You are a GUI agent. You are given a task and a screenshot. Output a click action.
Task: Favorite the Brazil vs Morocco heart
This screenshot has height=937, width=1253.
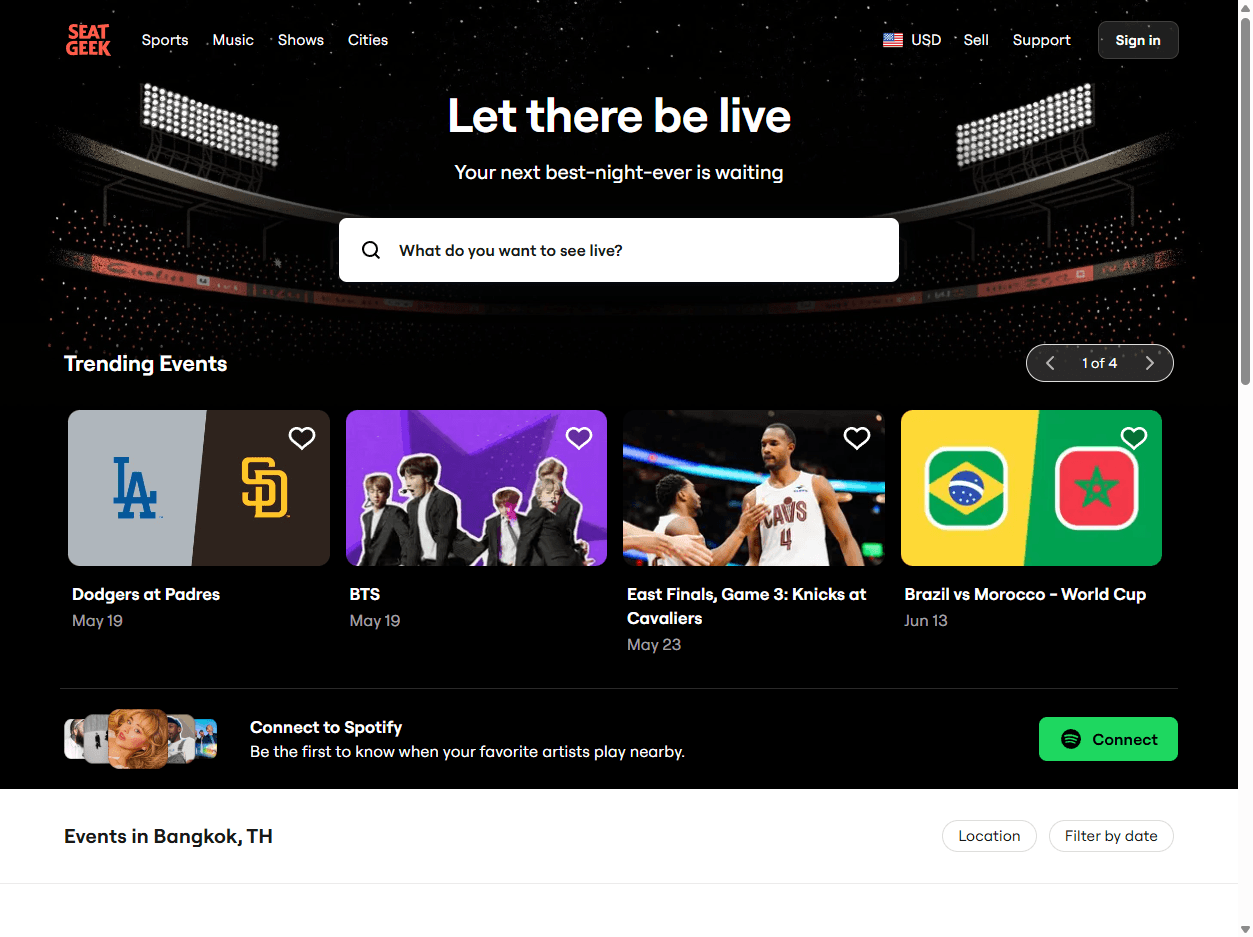1134,438
